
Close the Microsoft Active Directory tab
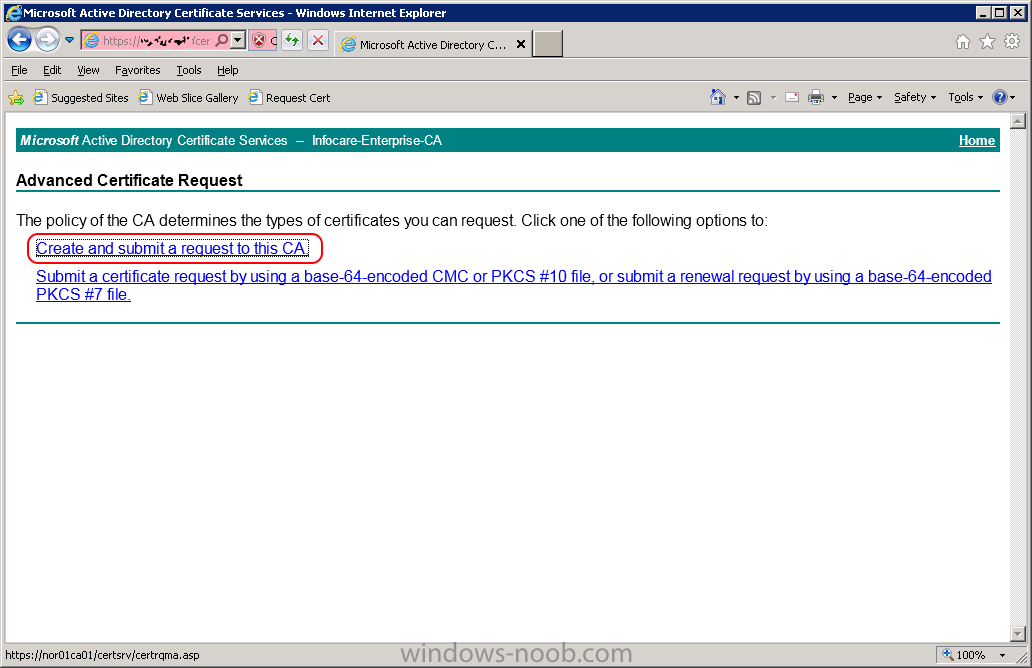521,44
